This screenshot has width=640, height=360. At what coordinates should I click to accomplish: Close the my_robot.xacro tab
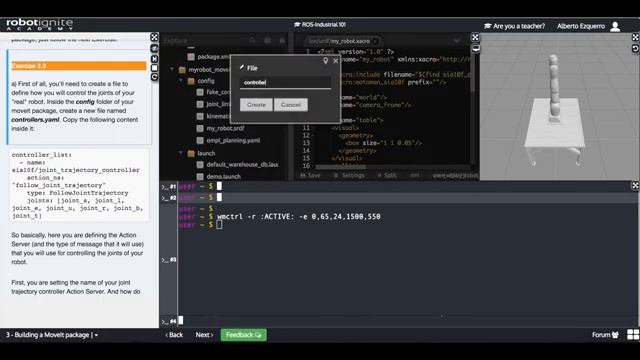pos(375,41)
